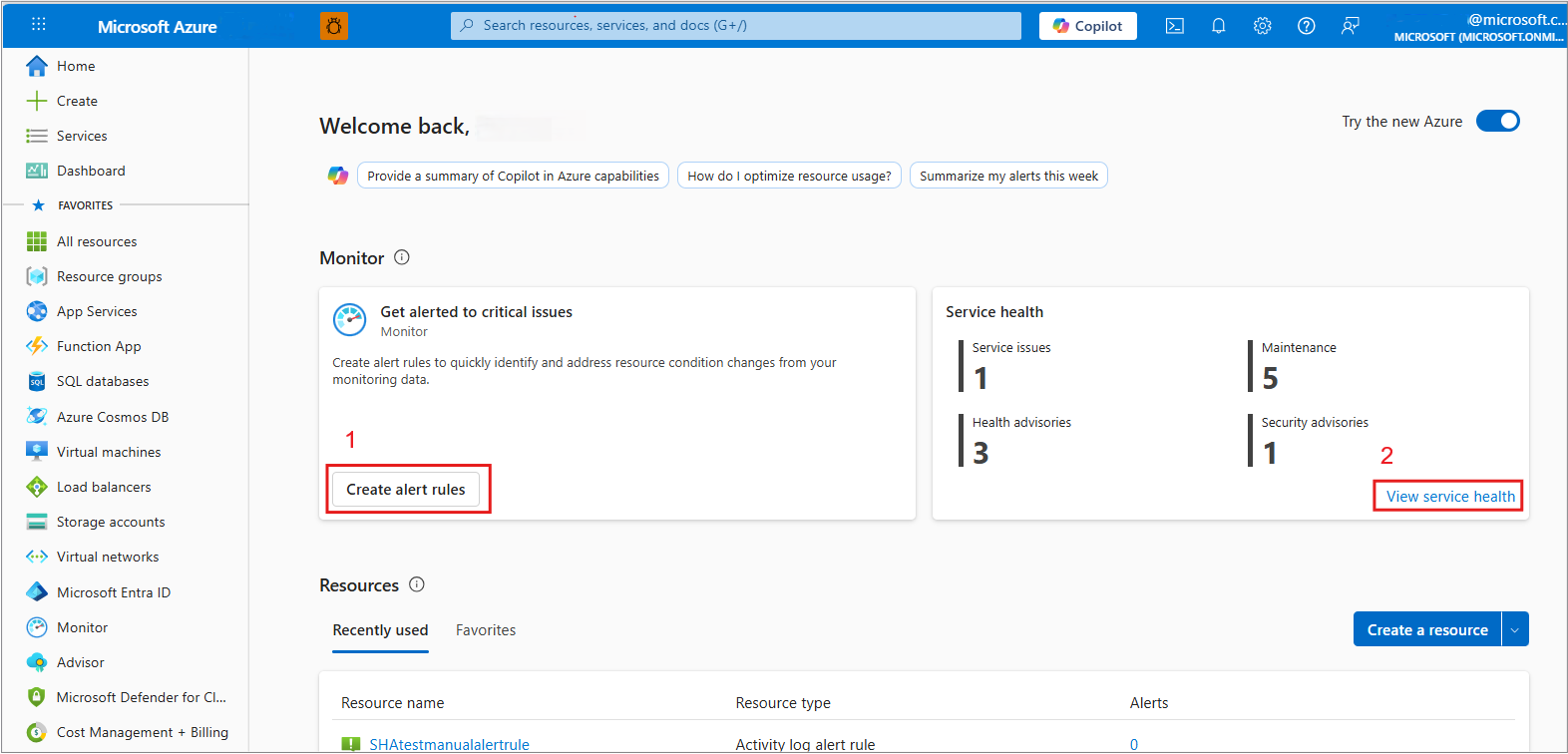1568x754 pixels.
Task: Click the Create alert rules button
Action: pos(406,490)
